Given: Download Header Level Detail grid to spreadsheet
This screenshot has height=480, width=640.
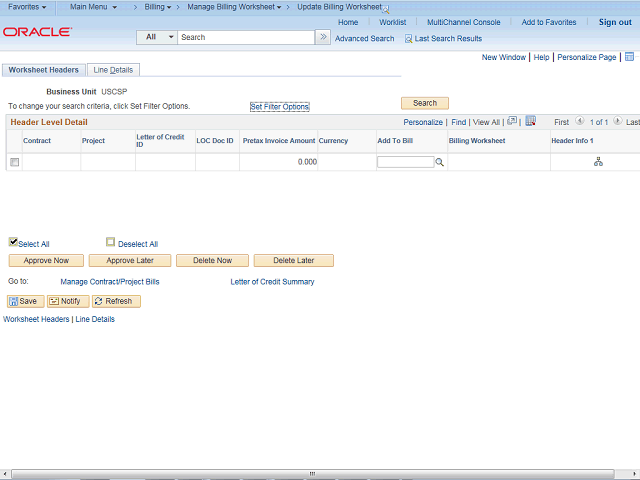Looking at the screenshot, I should pos(530,121).
